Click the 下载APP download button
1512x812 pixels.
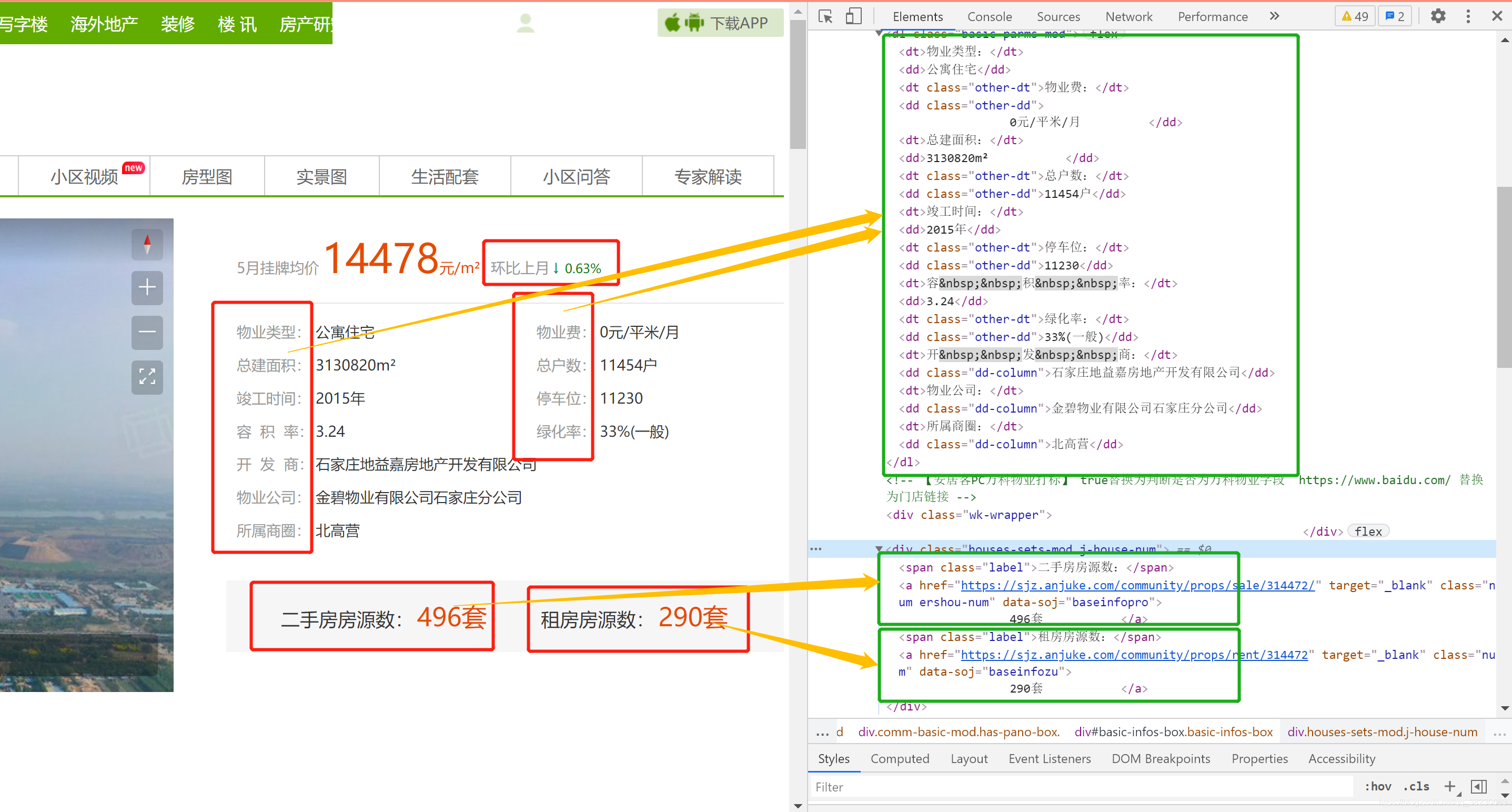point(720,23)
